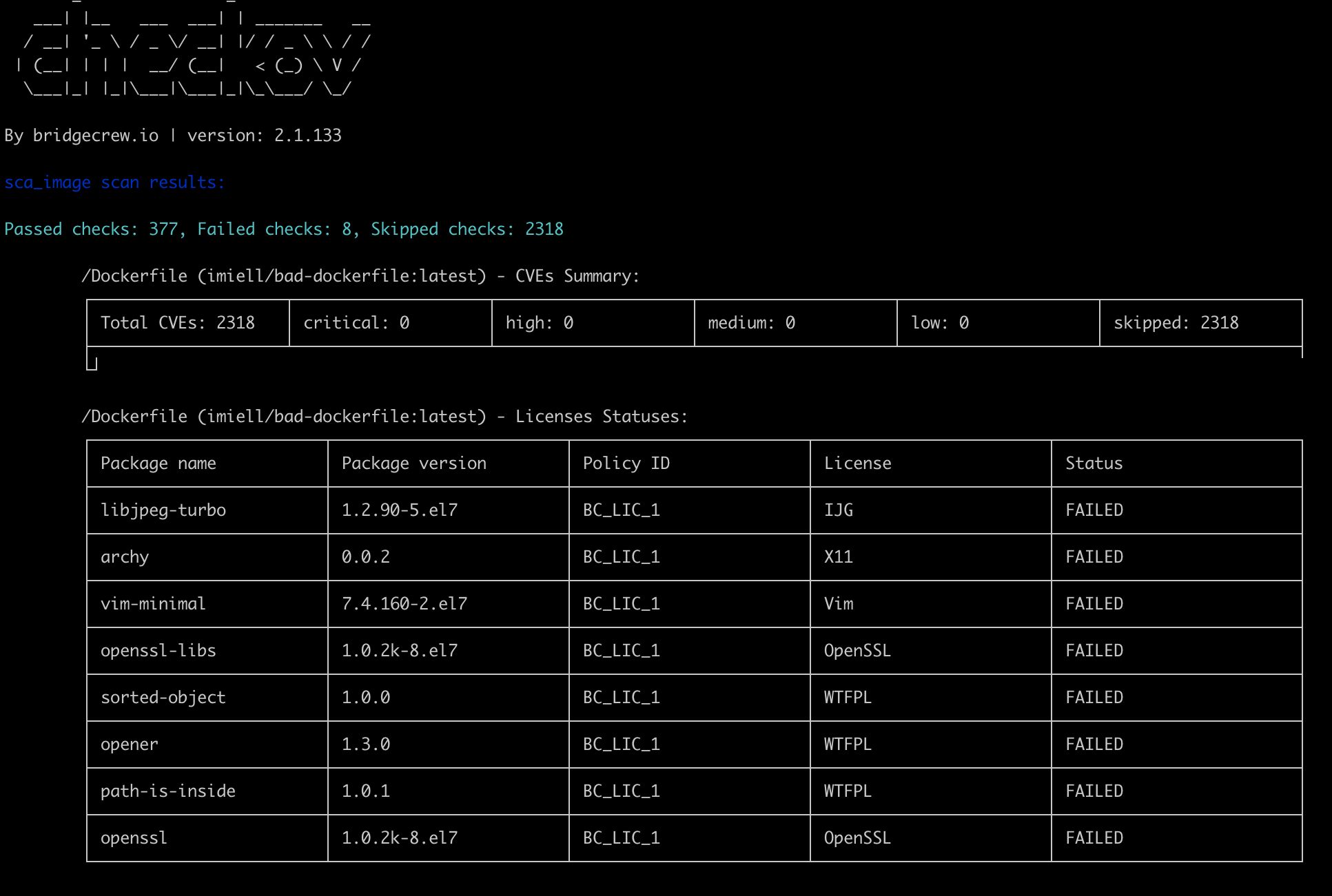Click the archy package version 0.0.2
The image size is (1332, 896).
click(x=366, y=557)
